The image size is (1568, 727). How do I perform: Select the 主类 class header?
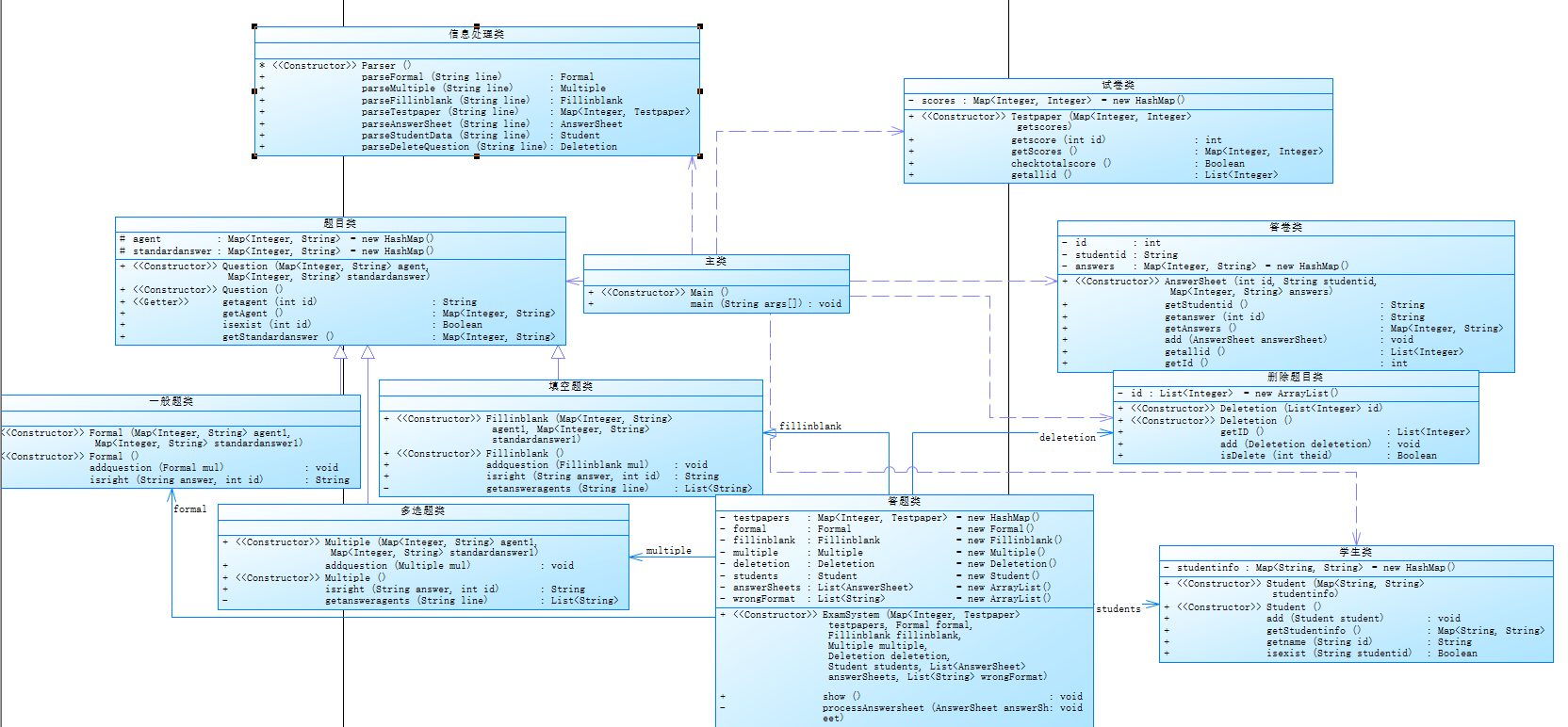coord(716,261)
